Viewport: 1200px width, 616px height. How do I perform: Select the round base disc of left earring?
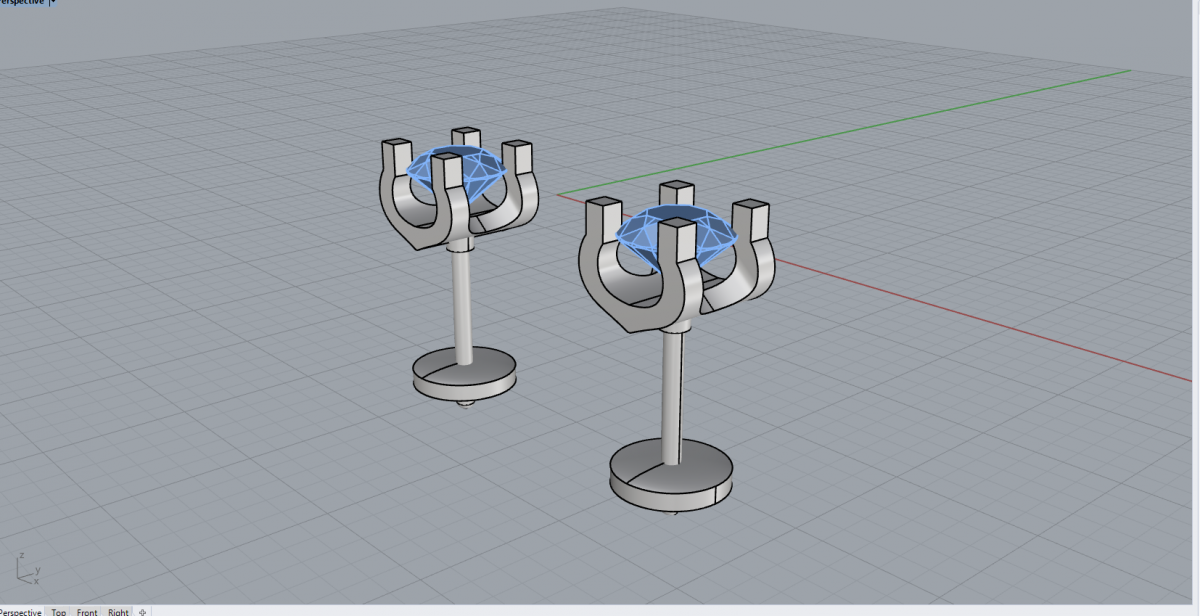point(467,372)
